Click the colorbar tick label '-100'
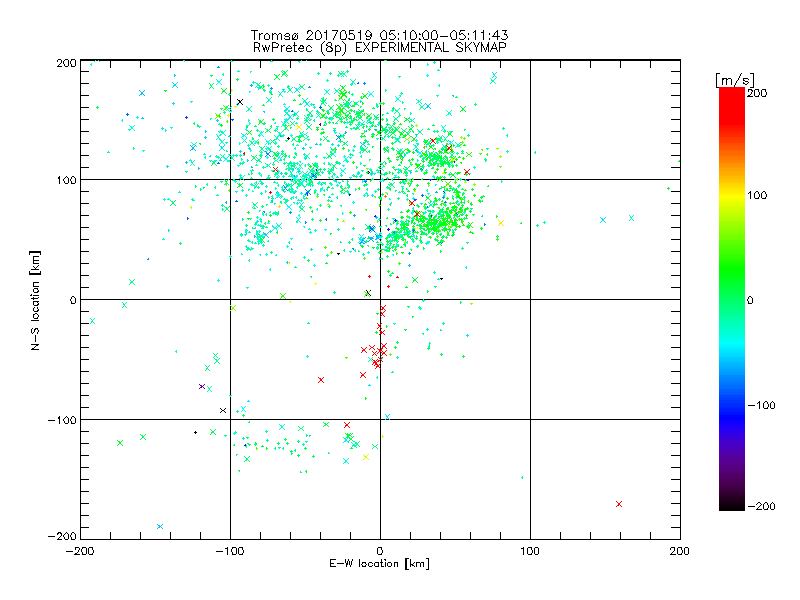Image resolution: width=800 pixels, height=600 pixels. [x=761, y=405]
